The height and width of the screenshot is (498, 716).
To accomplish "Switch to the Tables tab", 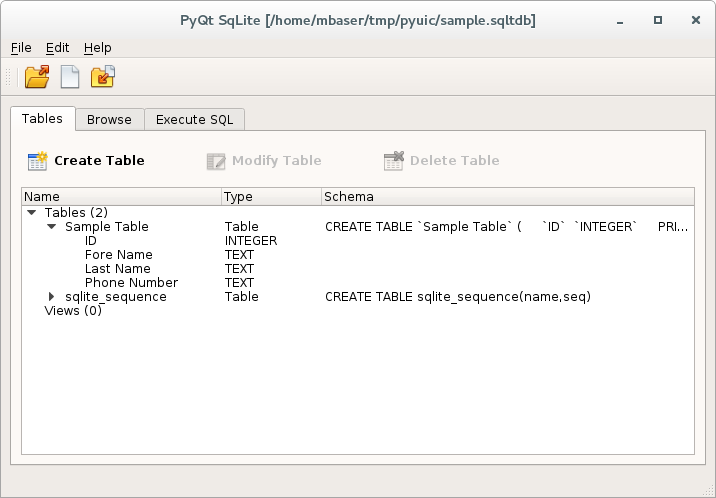I will click(42, 119).
